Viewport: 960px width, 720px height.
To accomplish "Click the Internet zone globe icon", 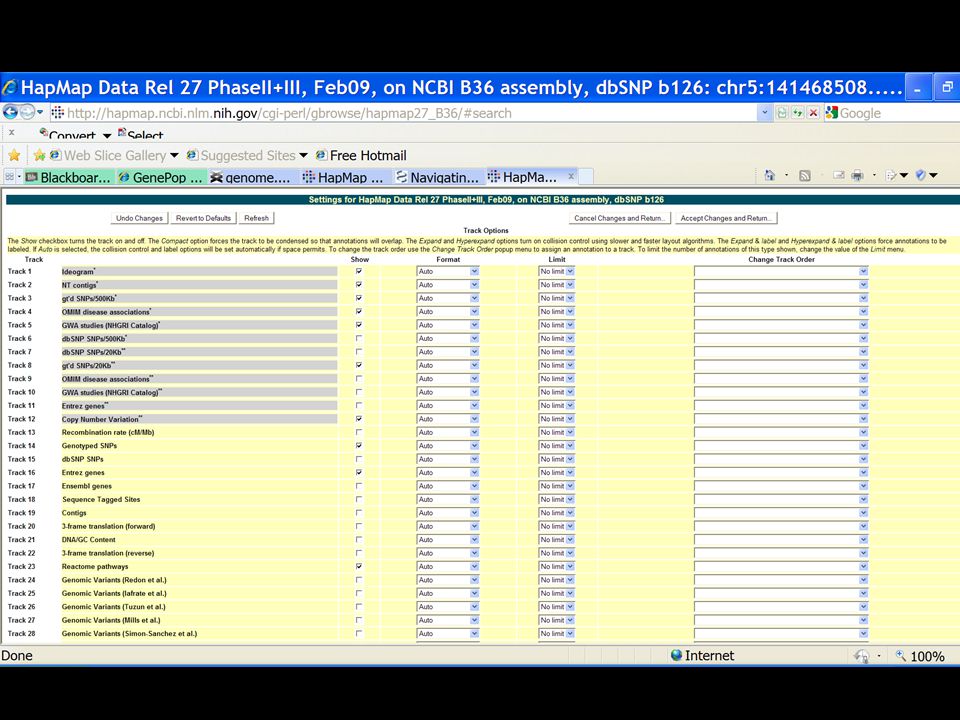I will coord(677,655).
